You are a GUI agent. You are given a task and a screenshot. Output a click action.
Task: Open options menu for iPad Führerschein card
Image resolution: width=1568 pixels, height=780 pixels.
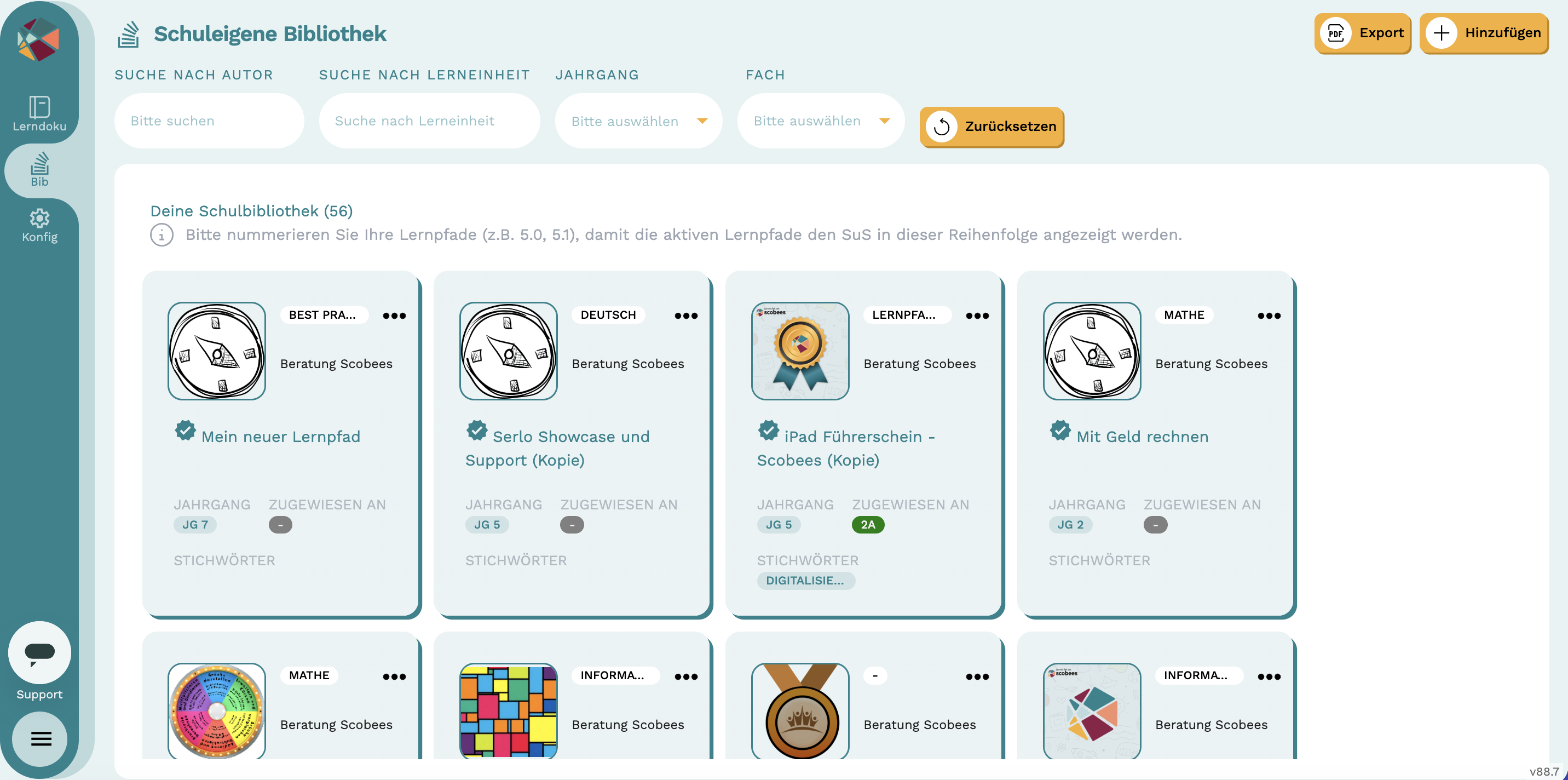coord(978,316)
